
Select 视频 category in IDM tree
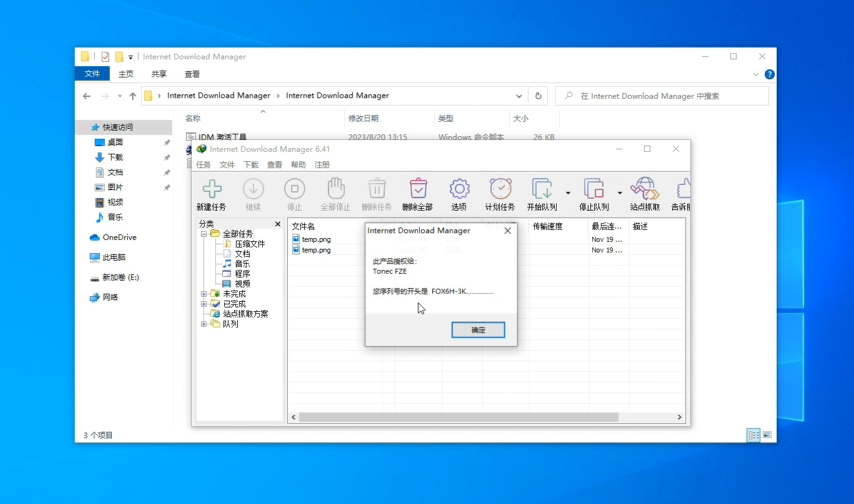[242, 283]
